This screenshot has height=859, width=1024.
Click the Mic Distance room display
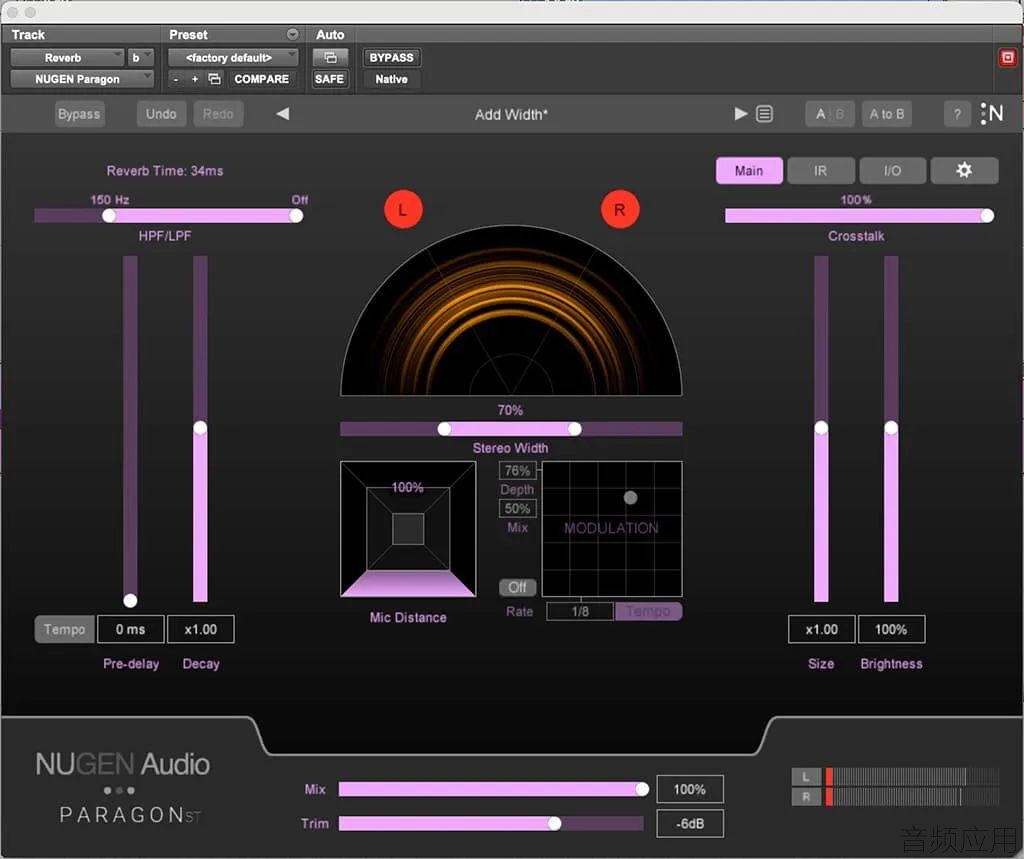point(408,529)
